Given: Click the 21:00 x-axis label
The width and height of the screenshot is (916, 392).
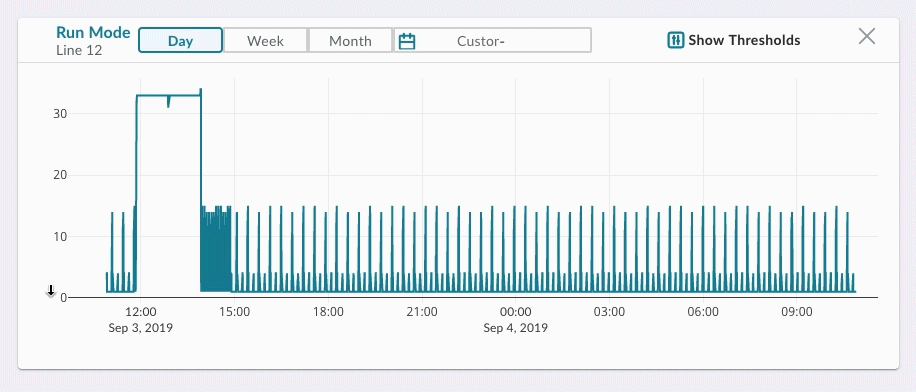Looking at the screenshot, I should [x=422, y=312].
